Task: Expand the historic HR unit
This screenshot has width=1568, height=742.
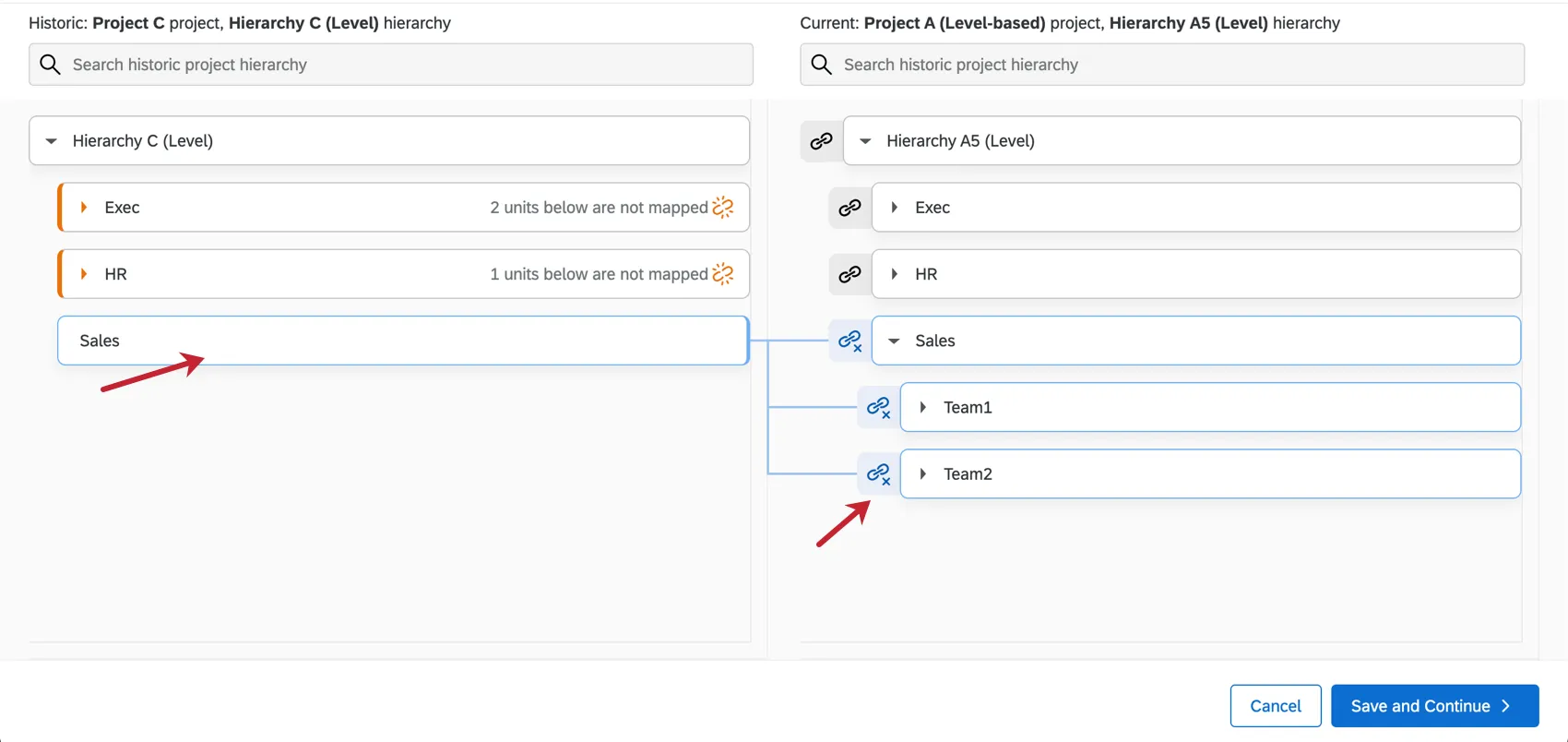Action: pyautogui.click(x=84, y=274)
